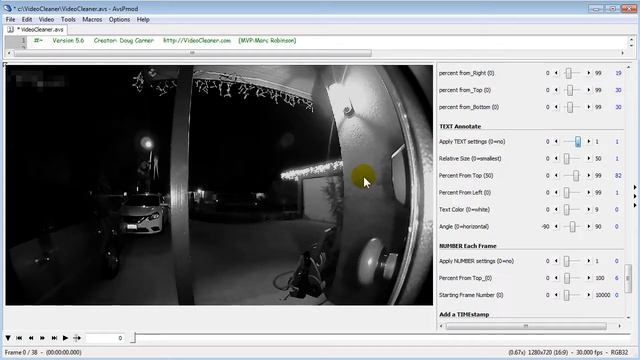
Task: Open the Macros menu
Action: click(92, 19)
